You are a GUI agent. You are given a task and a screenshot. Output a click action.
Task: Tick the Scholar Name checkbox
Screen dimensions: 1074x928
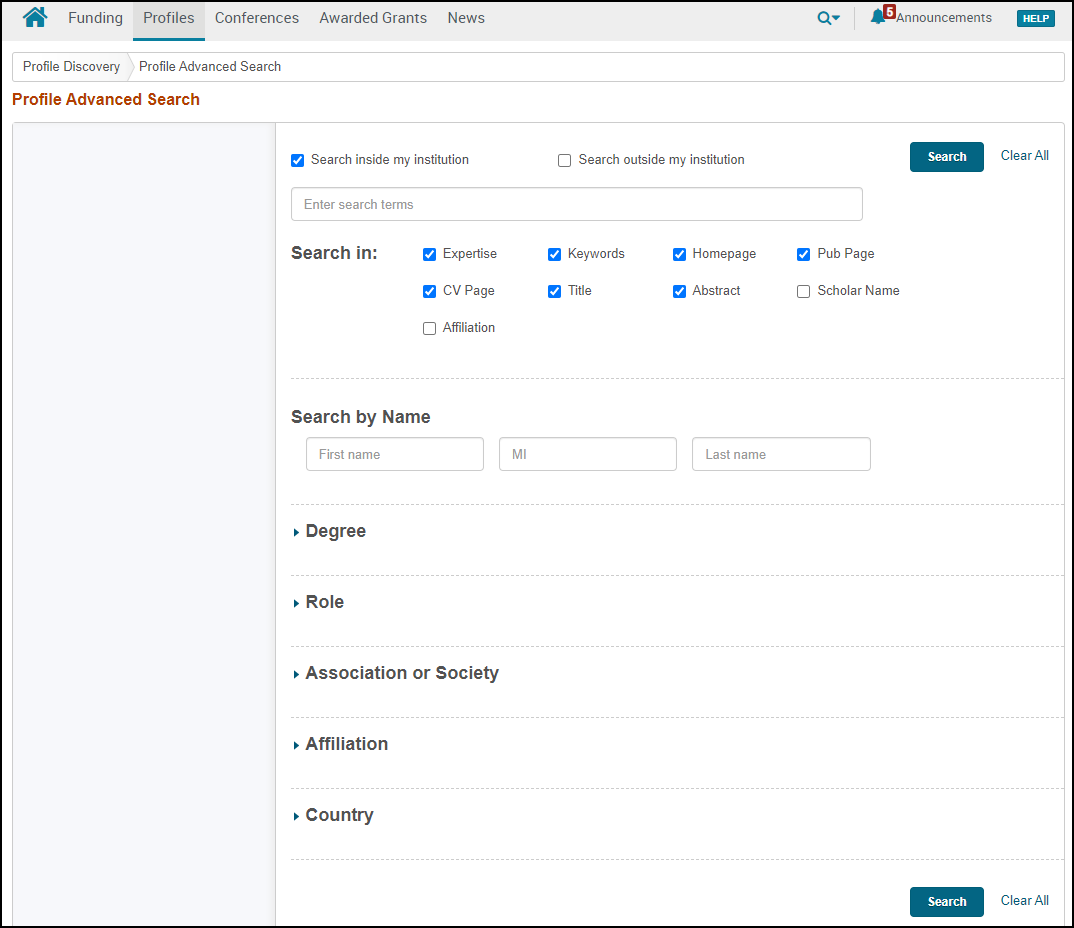803,291
